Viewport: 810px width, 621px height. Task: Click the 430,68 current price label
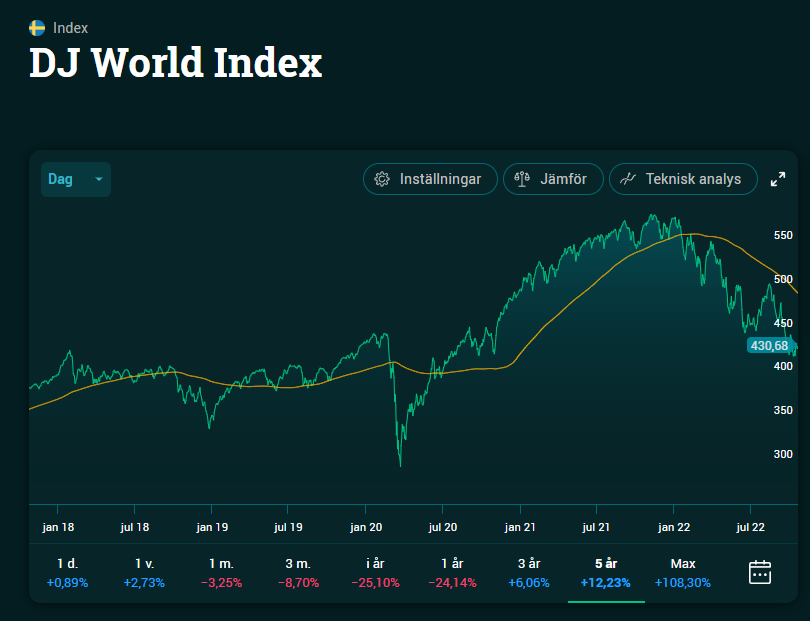tap(768, 345)
